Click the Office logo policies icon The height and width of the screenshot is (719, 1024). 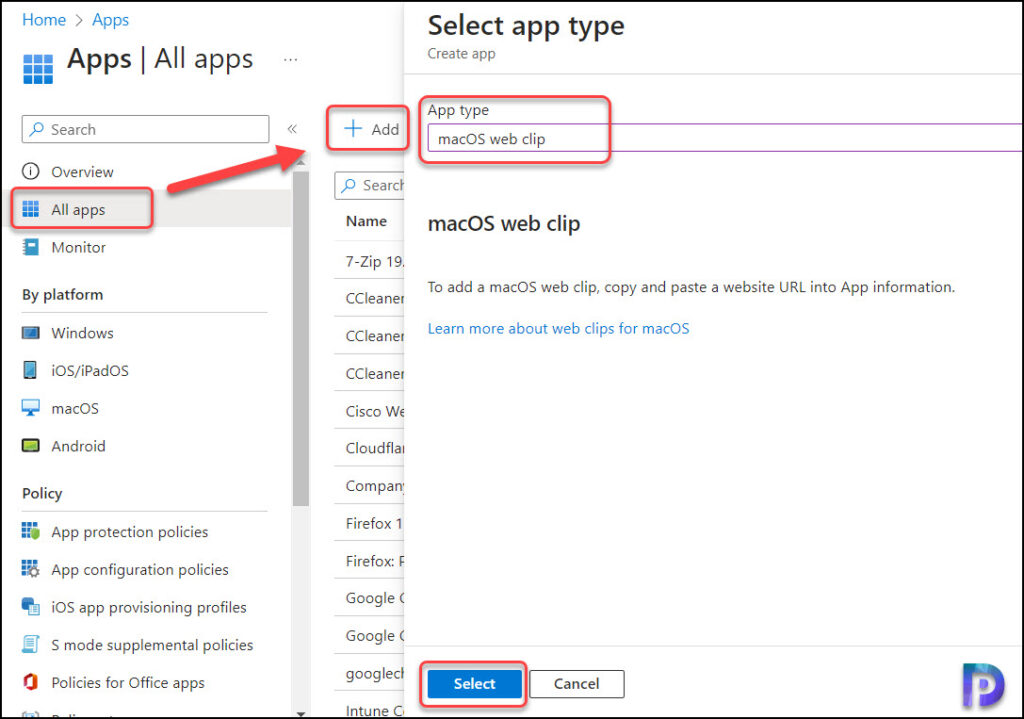coord(30,682)
